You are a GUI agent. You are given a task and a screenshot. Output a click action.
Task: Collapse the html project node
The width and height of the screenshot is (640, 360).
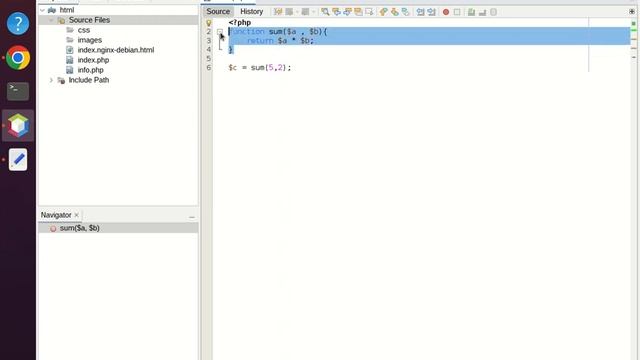[x=42, y=10]
